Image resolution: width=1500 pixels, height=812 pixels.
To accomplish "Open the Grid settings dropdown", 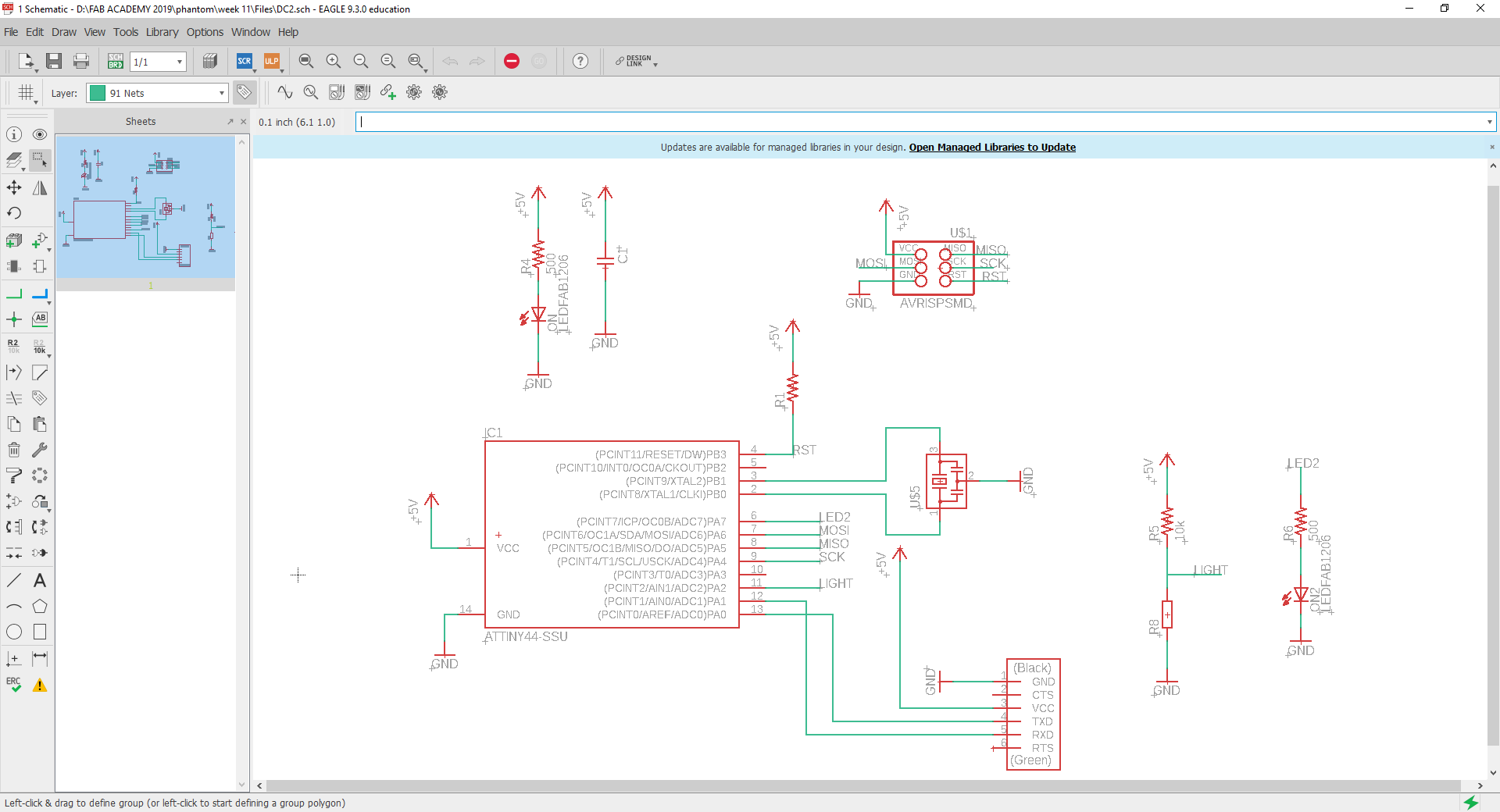I will [37, 101].
